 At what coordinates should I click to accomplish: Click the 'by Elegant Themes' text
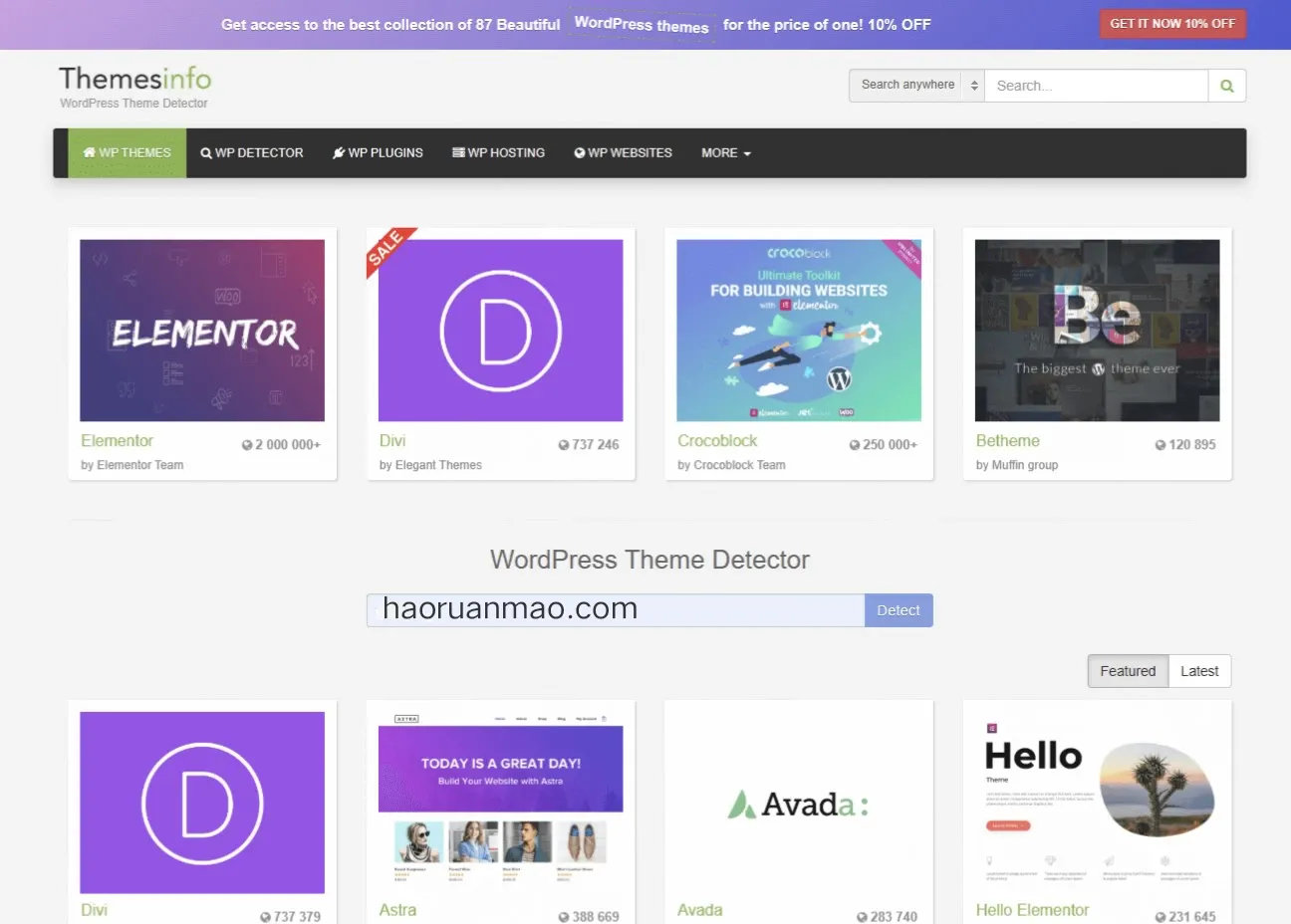click(430, 465)
